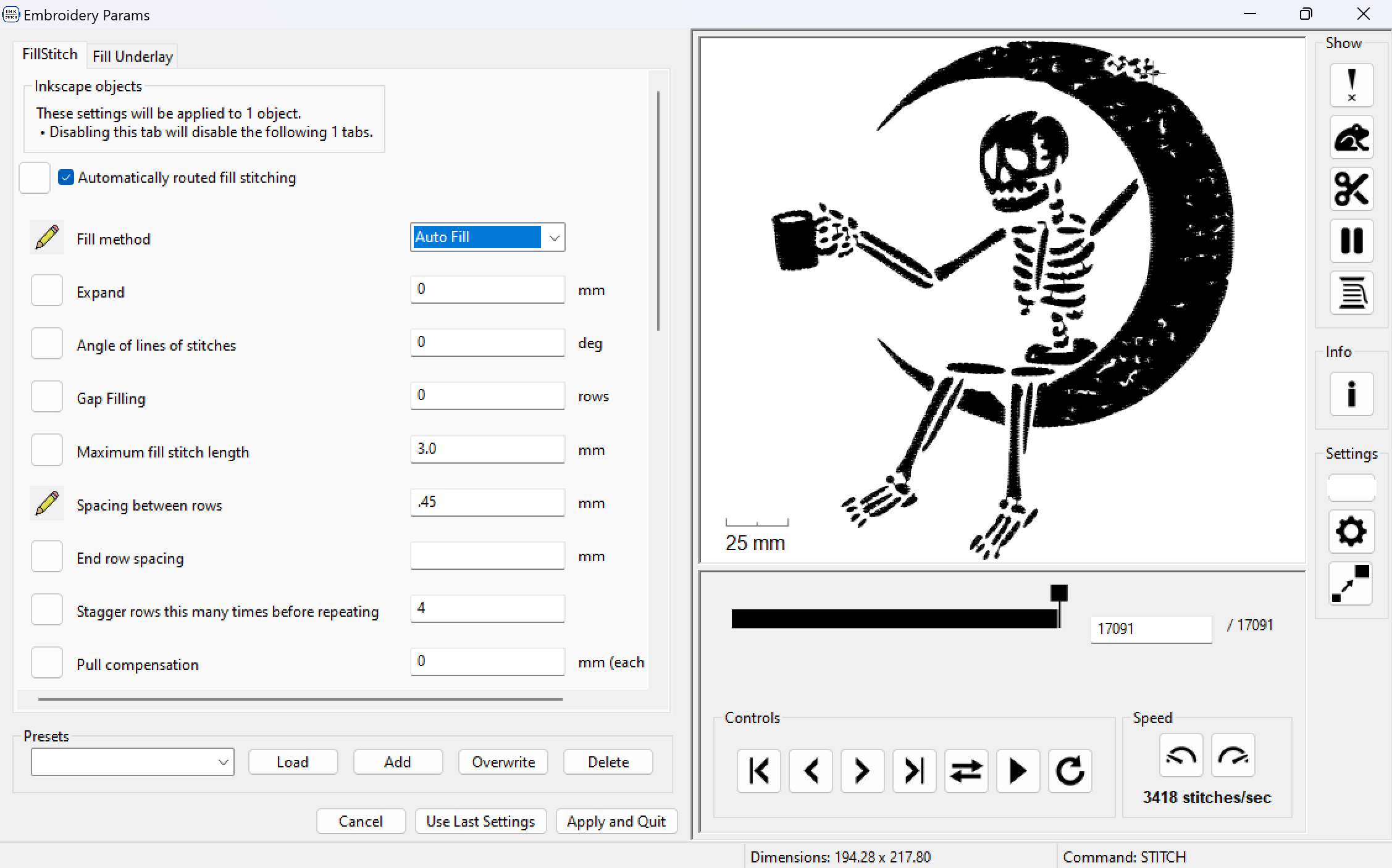Screen dimensions: 1392x868
Task: Speed up animation speed
Action: [1233, 755]
